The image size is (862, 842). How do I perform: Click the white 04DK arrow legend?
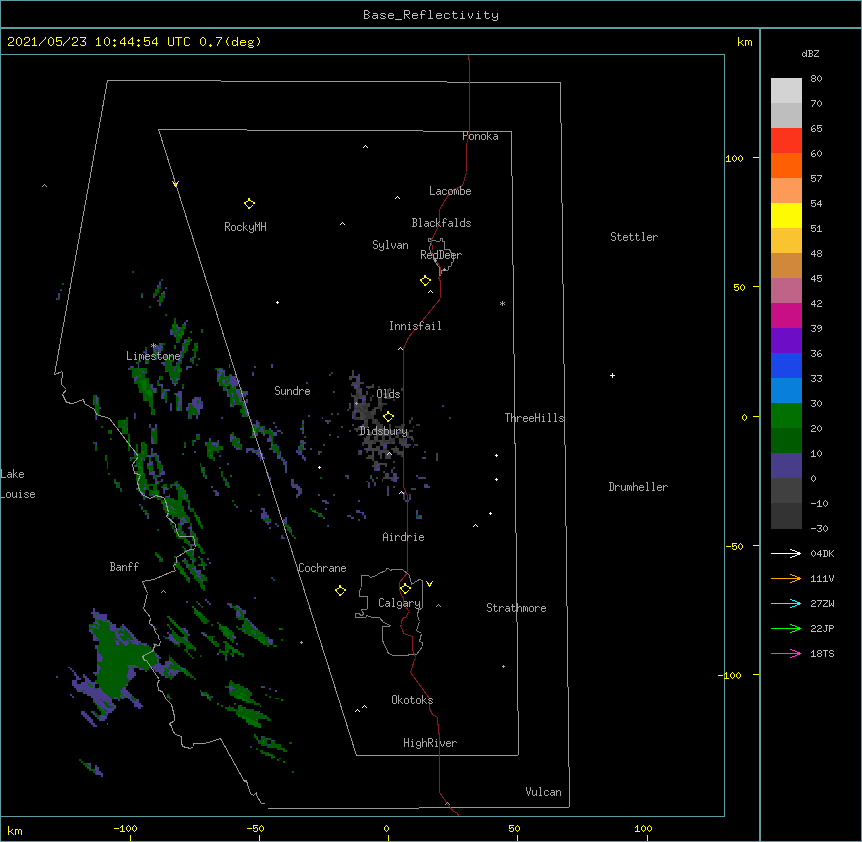click(786, 553)
